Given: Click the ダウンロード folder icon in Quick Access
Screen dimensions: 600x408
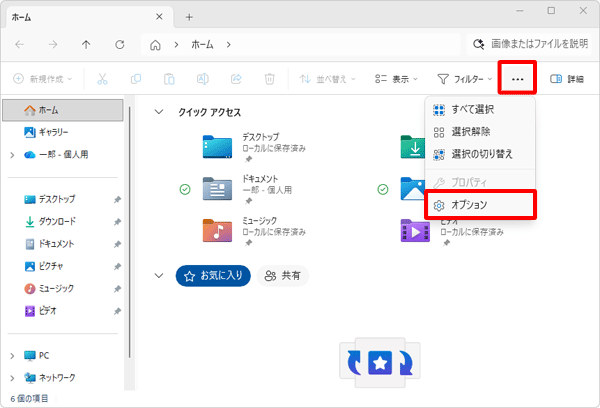Looking at the screenshot, I should pos(412,147).
